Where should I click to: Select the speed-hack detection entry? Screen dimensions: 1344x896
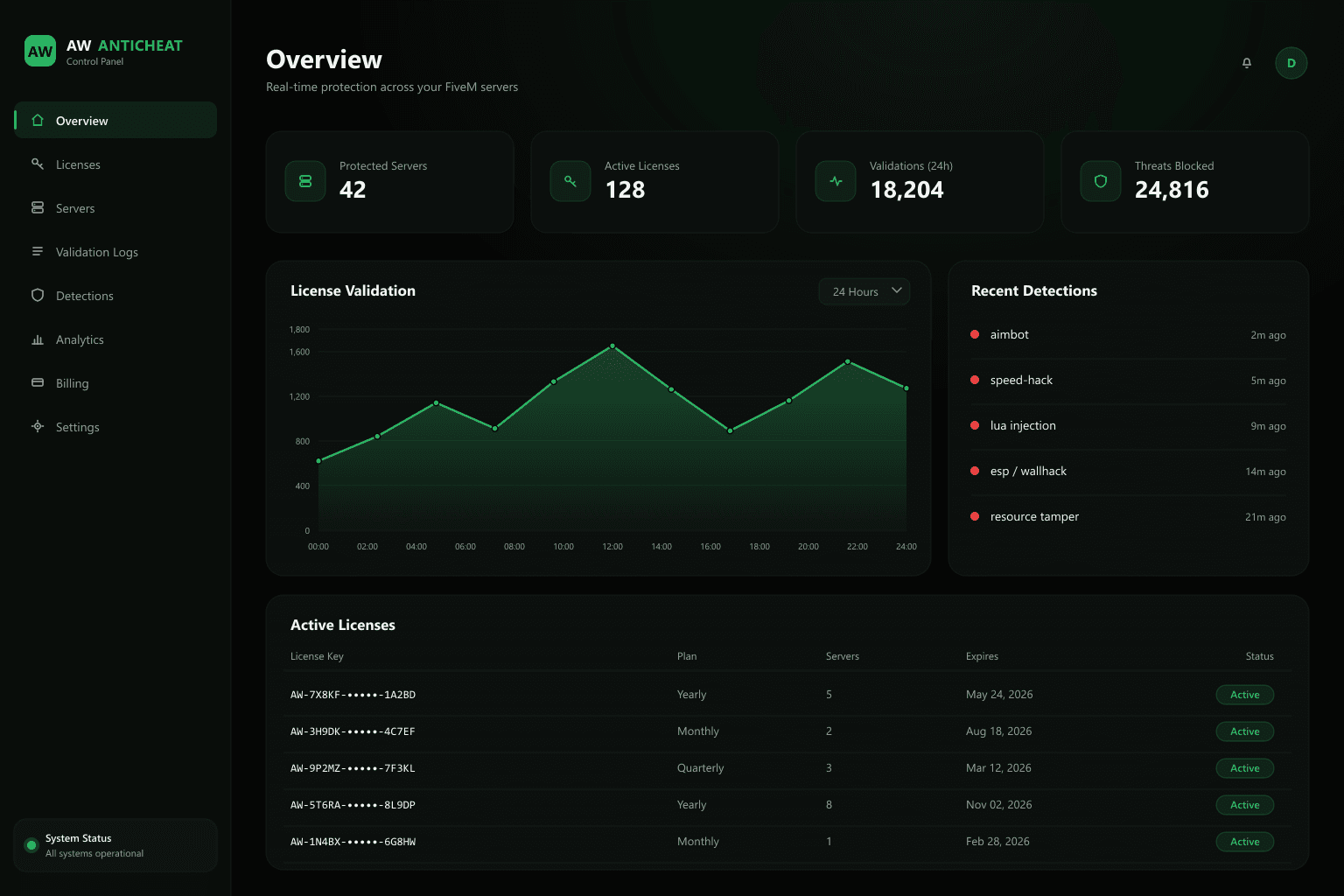coord(1129,381)
